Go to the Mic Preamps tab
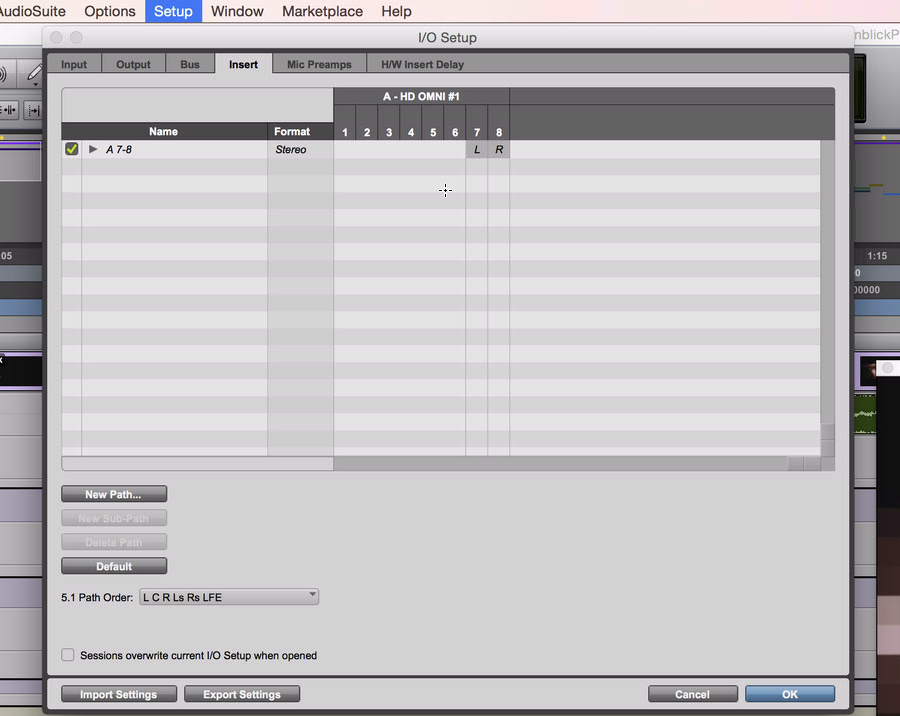This screenshot has width=900, height=716. (319, 65)
